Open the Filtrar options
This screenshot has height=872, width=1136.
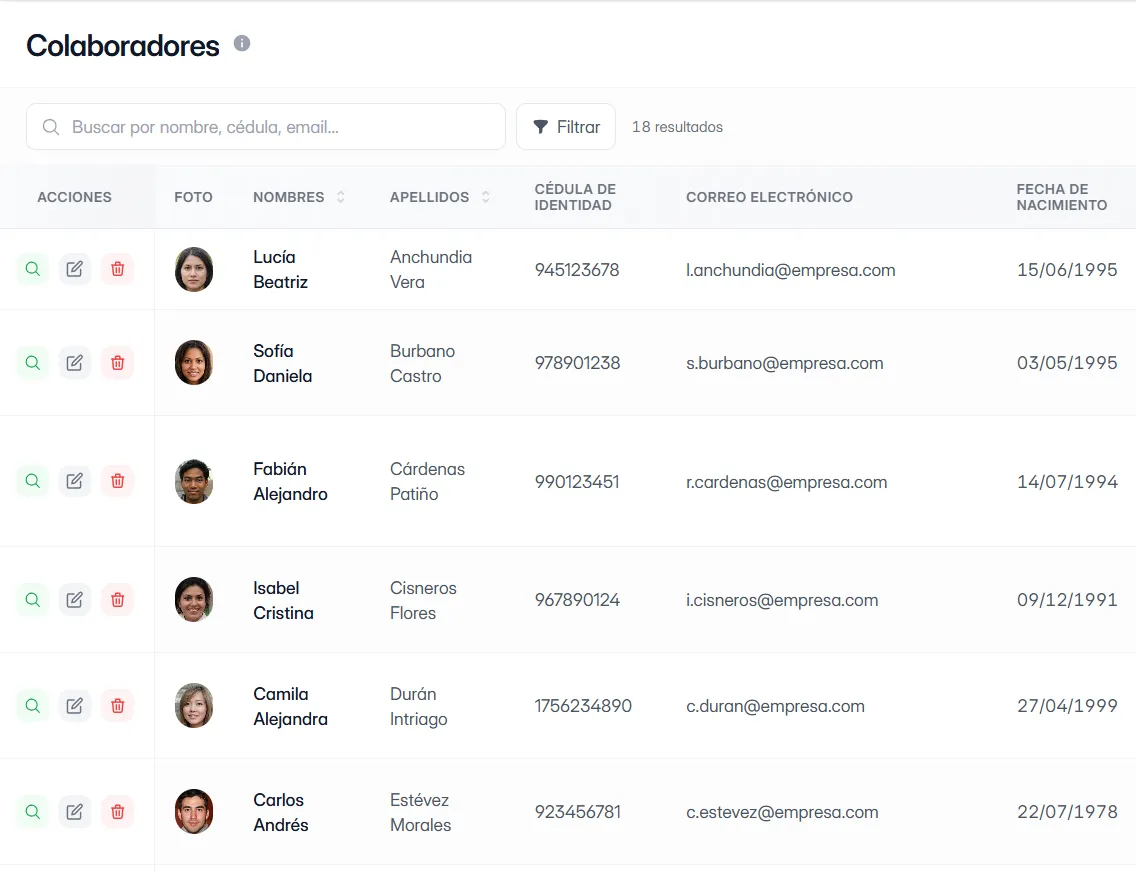(566, 127)
